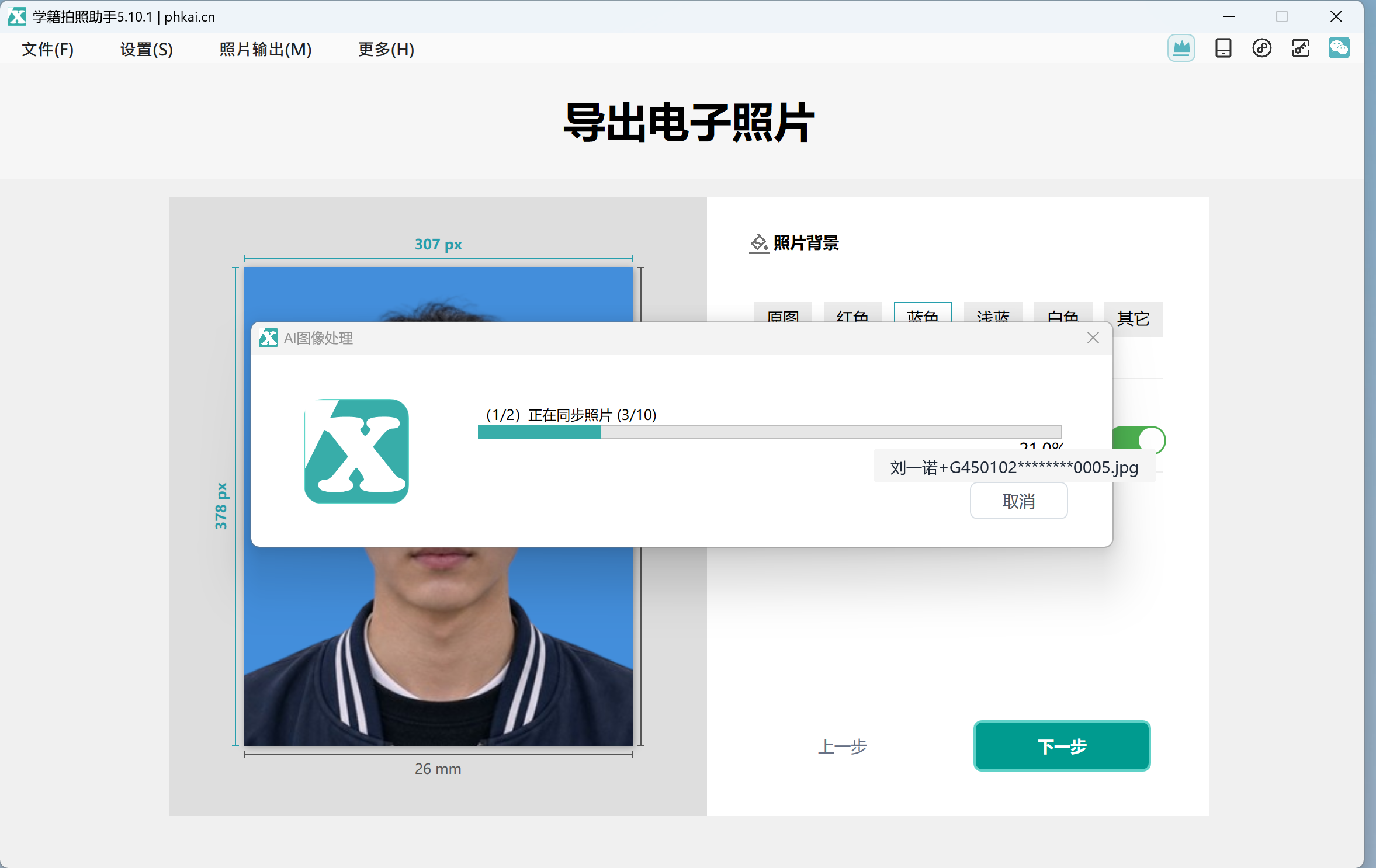Select the 红色 background option
The image size is (1376, 868).
852,313
